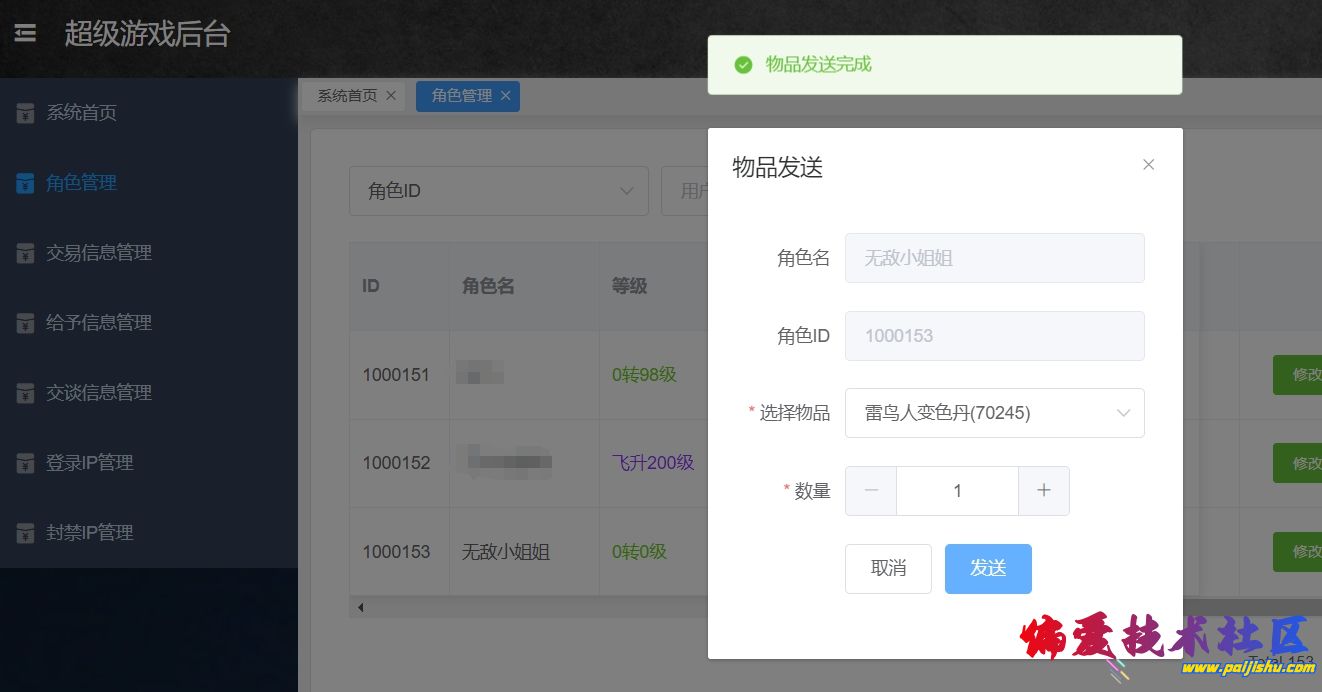
Task: Click the quantity input field showing 1
Action: click(x=956, y=490)
